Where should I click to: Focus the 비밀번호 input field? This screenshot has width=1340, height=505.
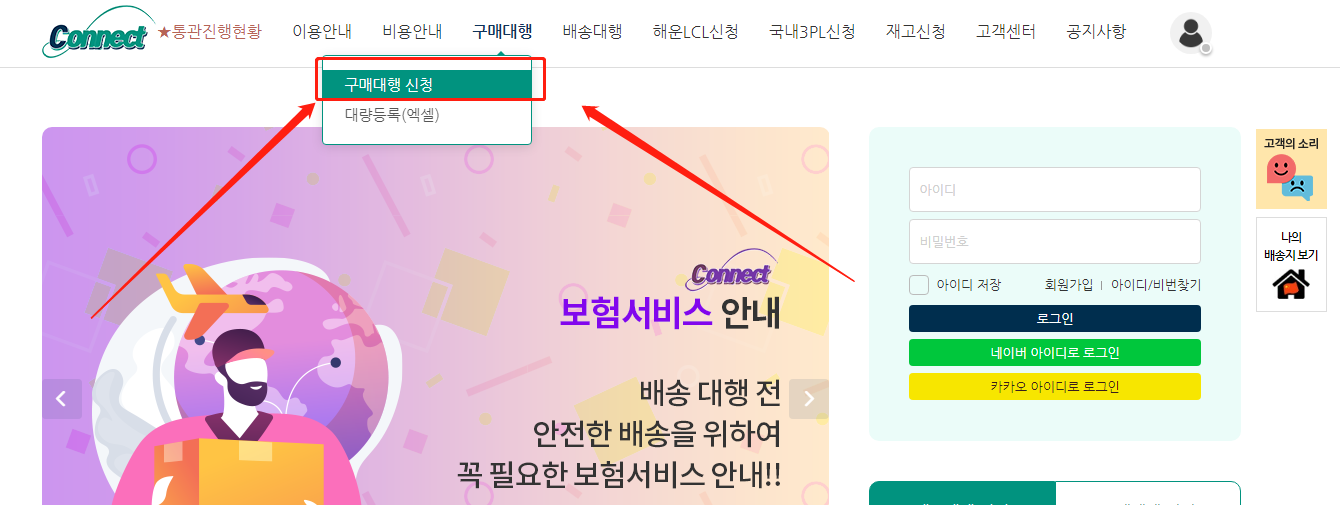[1055, 241]
